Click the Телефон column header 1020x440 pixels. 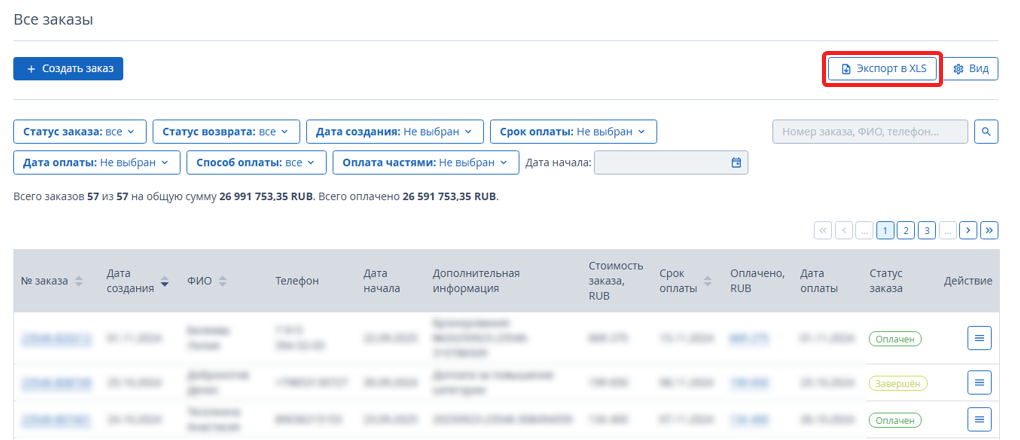[297, 281]
